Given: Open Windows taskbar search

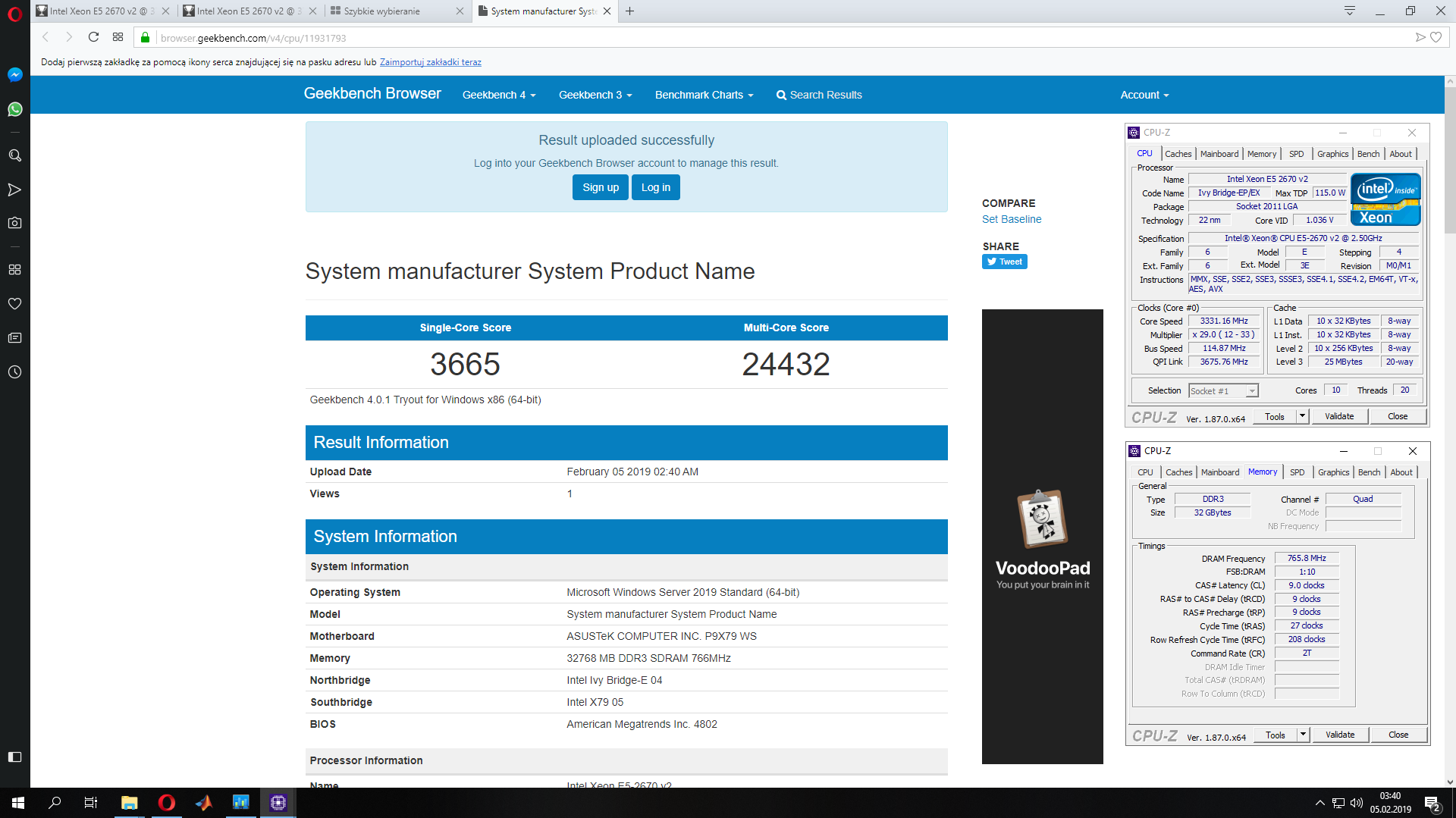Looking at the screenshot, I should coord(55,803).
